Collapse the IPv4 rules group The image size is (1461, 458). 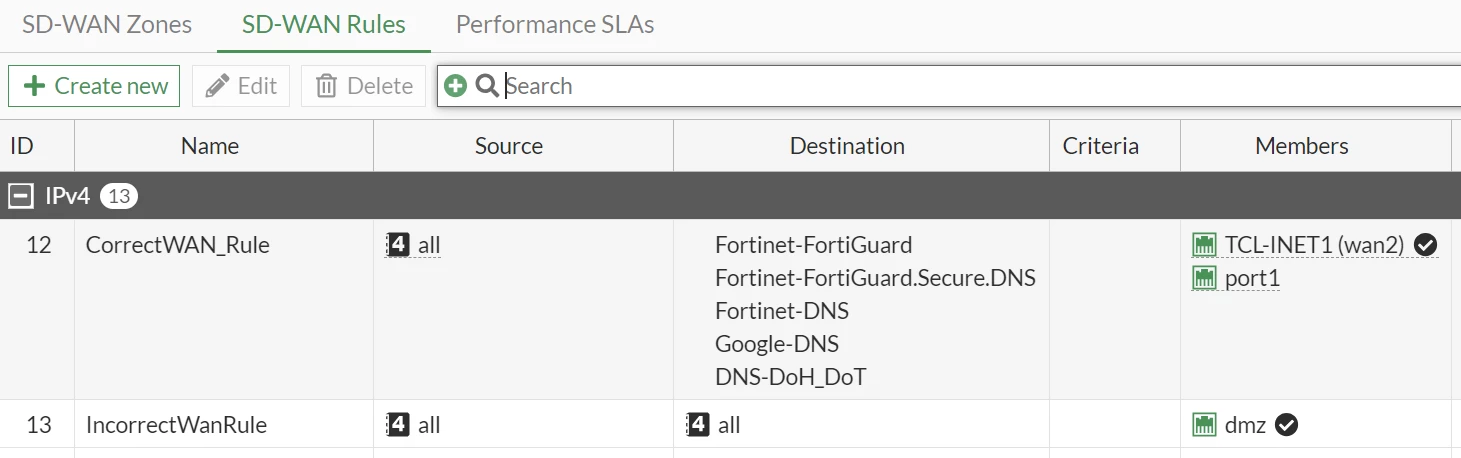coord(20,196)
